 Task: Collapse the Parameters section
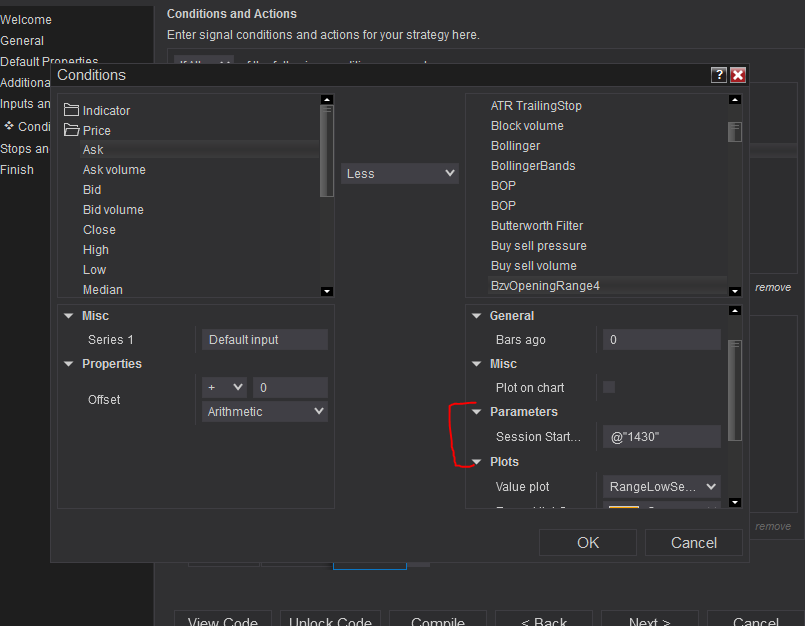476,412
